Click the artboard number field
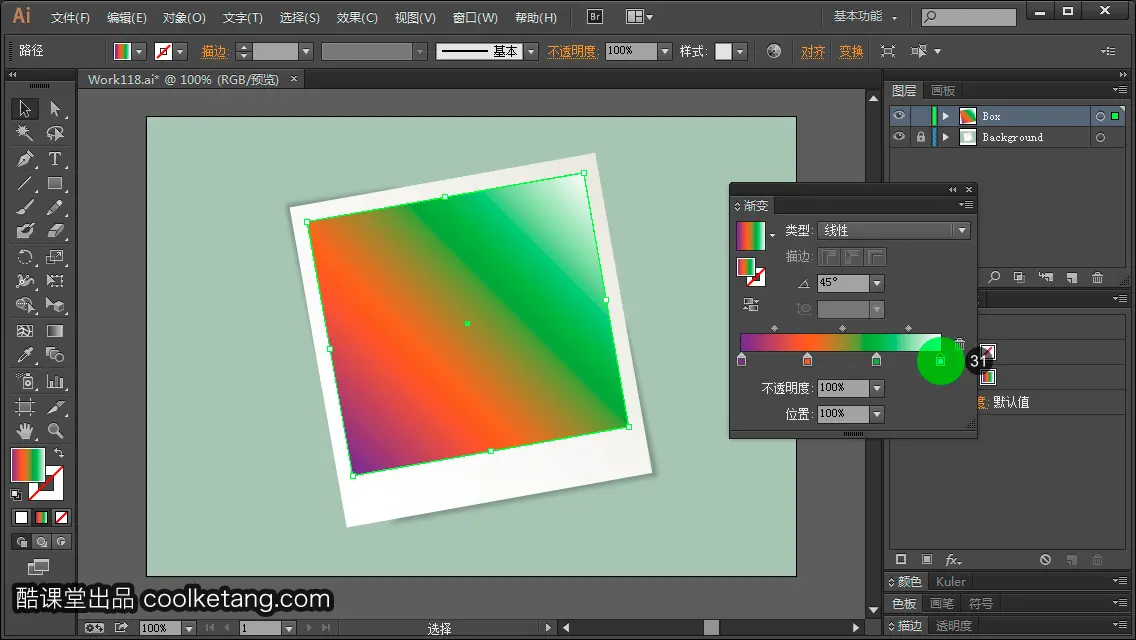The height and width of the screenshot is (640, 1136). (x=260, y=628)
